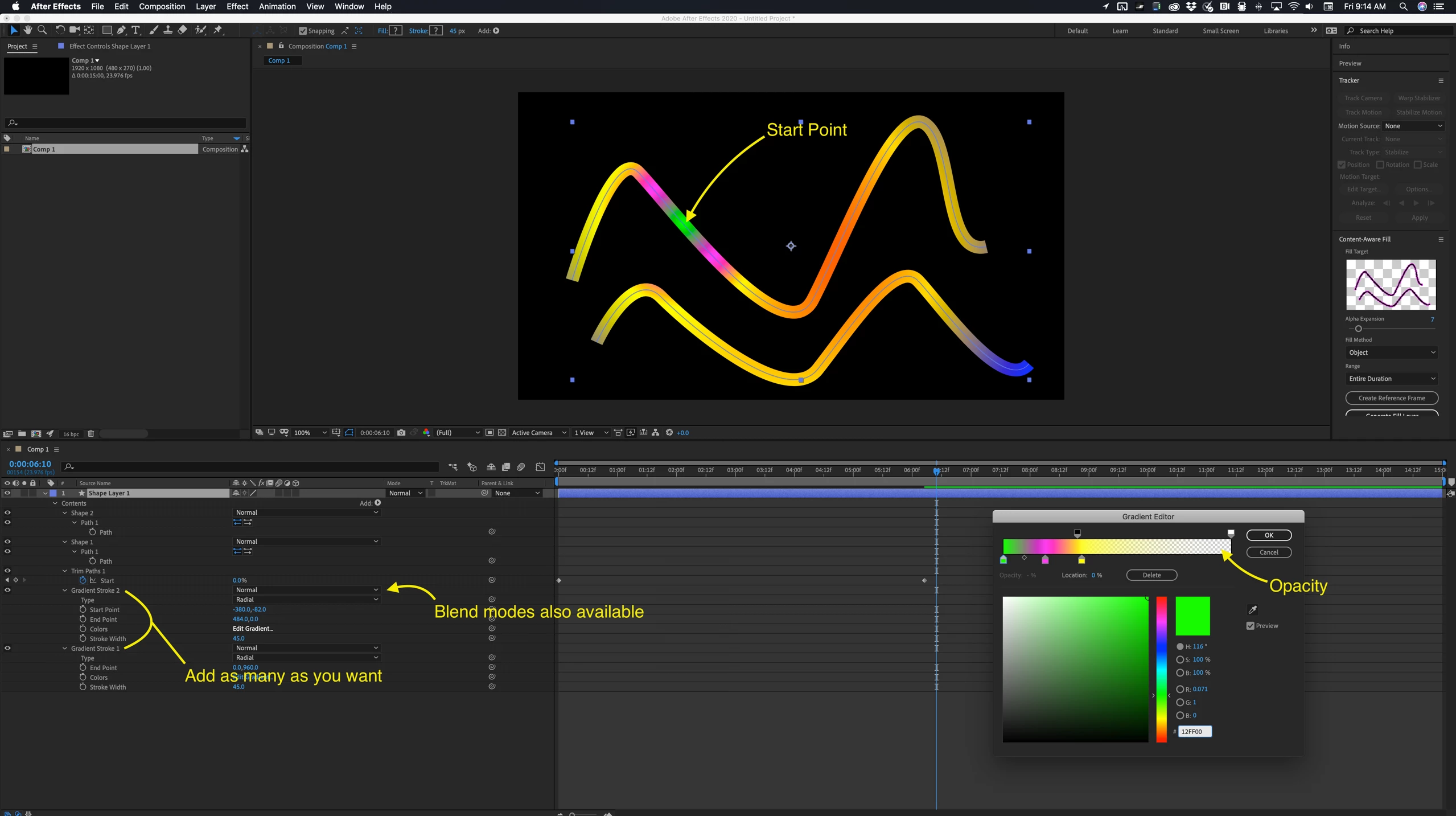Image resolution: width=1456 pixels, height=816 pixels.
Task: Select the Pen tool in toolbar
Action: (121, 30)
